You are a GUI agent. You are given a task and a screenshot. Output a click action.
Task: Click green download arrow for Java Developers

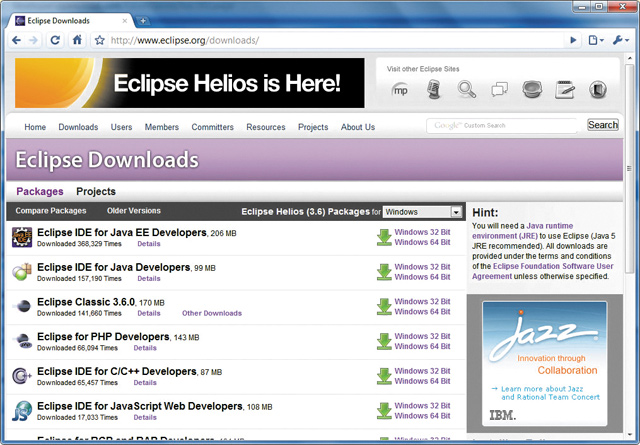tap(384, 272)
